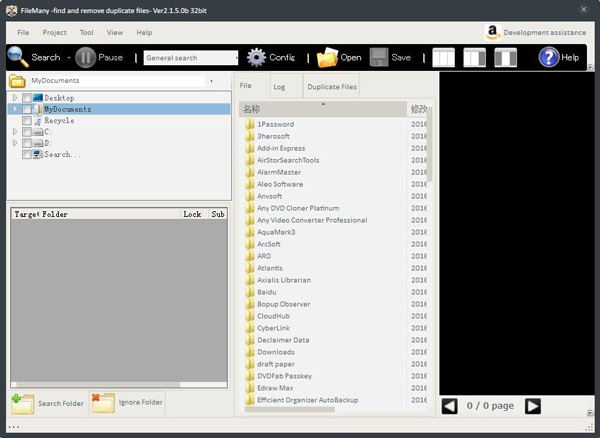Open Help question mark icon

pyautogui.click(x=549, y=57)
